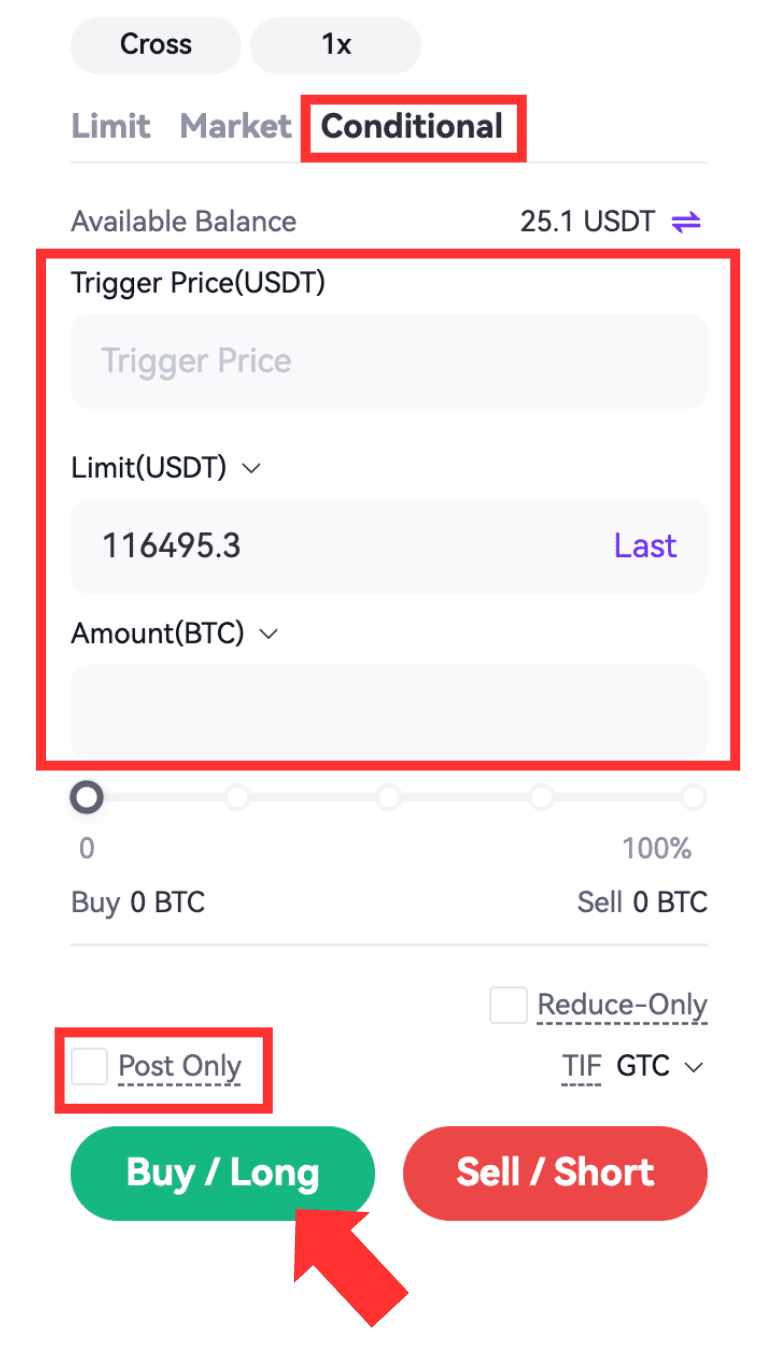Switch to the Market tab

235,127
